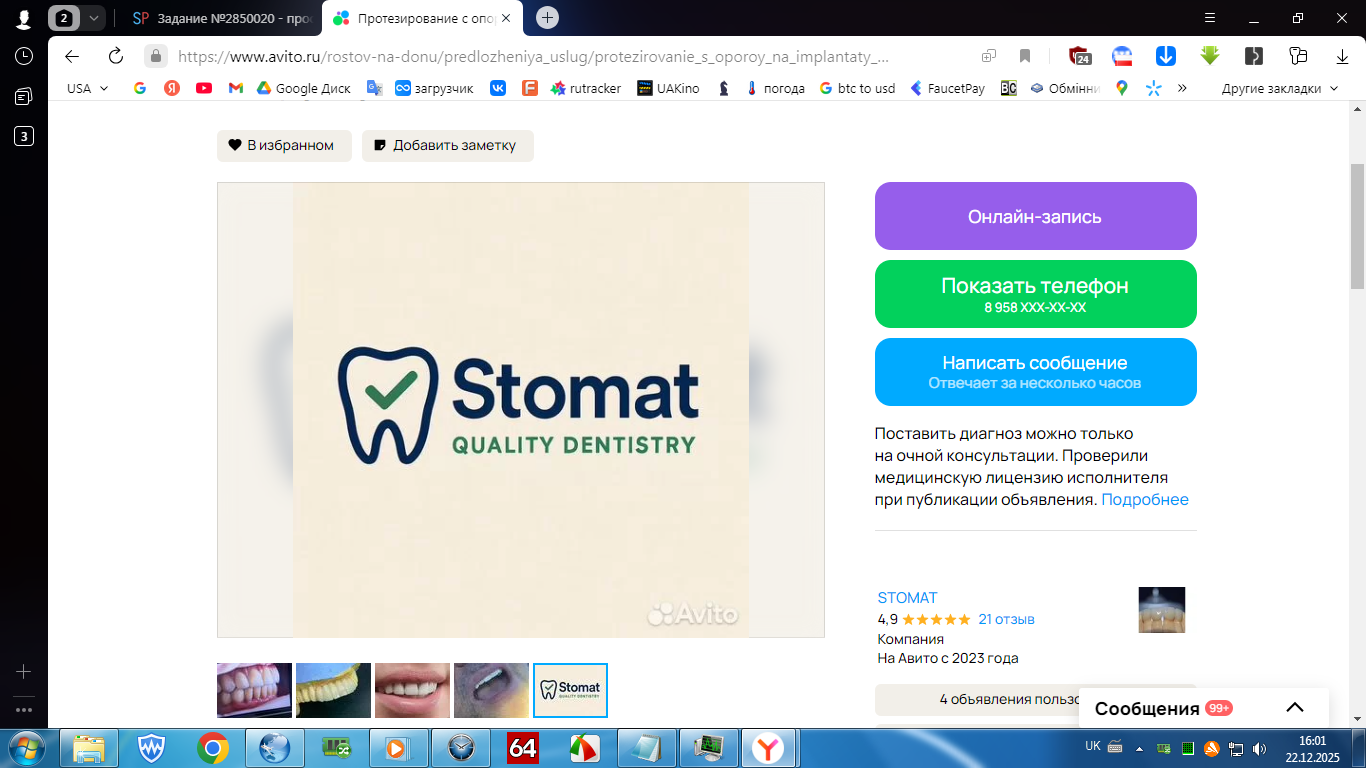Click the bookmark page icon in address bar

tap(1025, 56)
